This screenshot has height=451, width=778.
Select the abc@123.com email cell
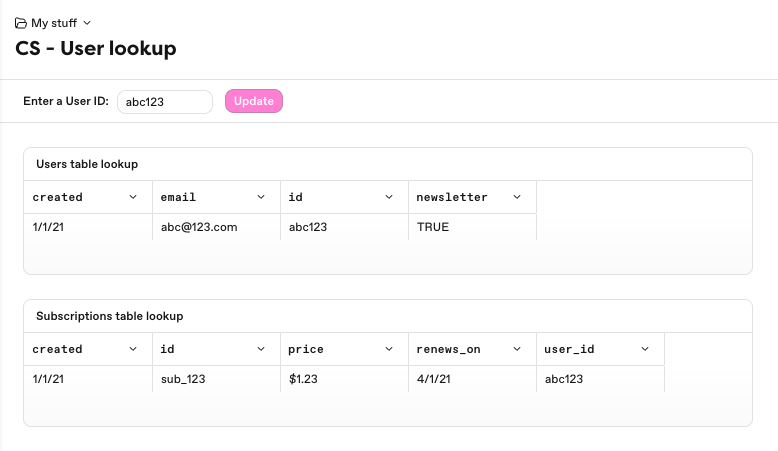coord(216,227)
